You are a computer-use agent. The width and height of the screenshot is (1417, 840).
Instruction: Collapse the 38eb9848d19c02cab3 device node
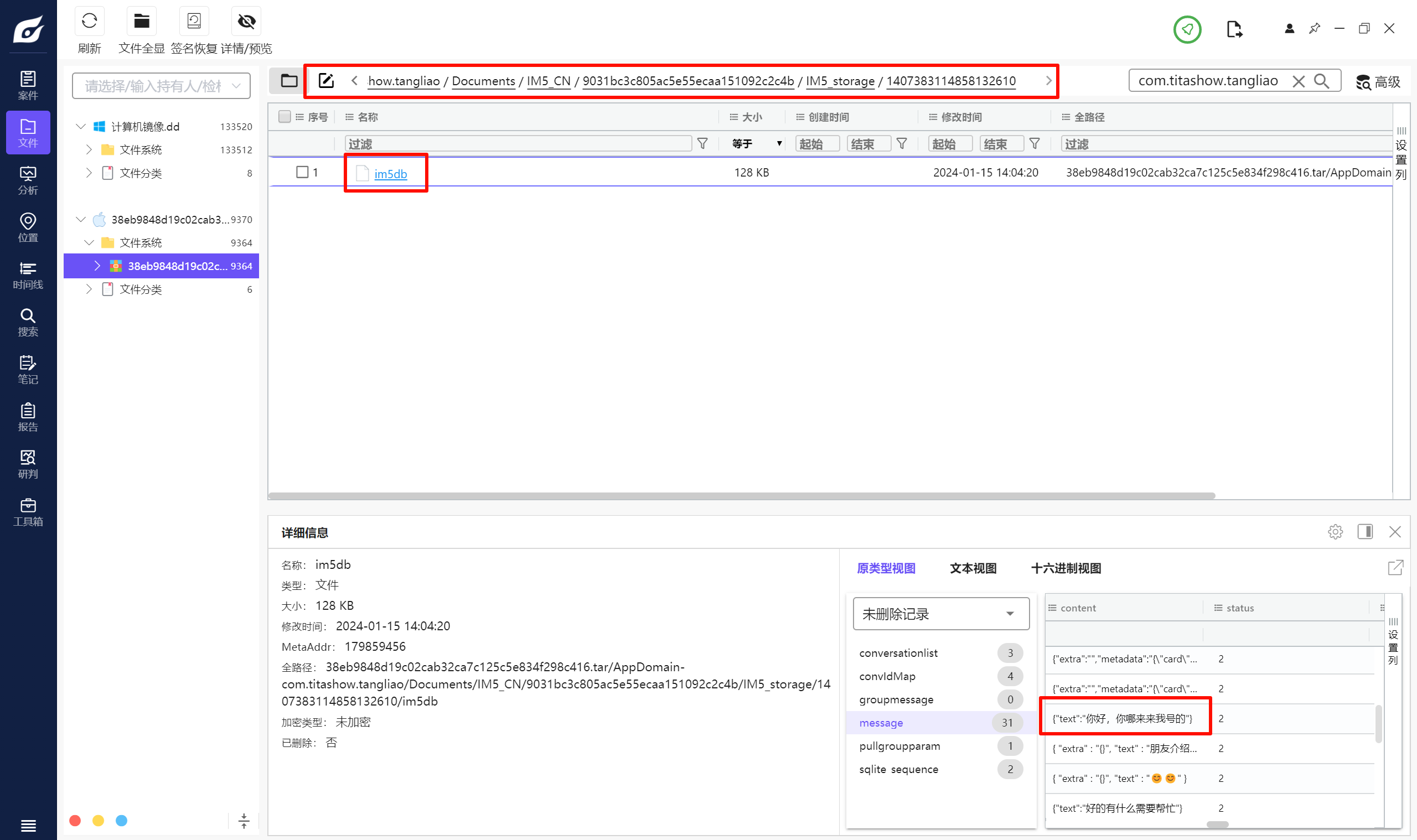(x=81, y=219)
